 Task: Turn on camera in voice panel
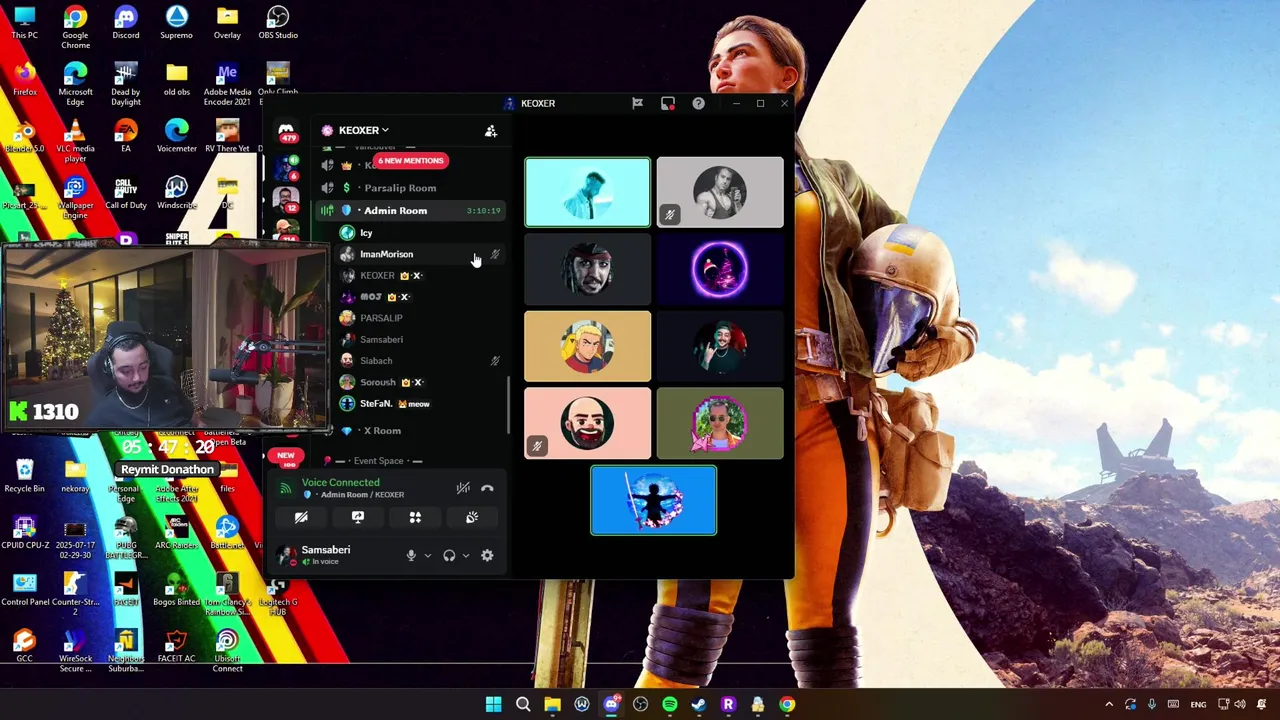coord(301,517)
